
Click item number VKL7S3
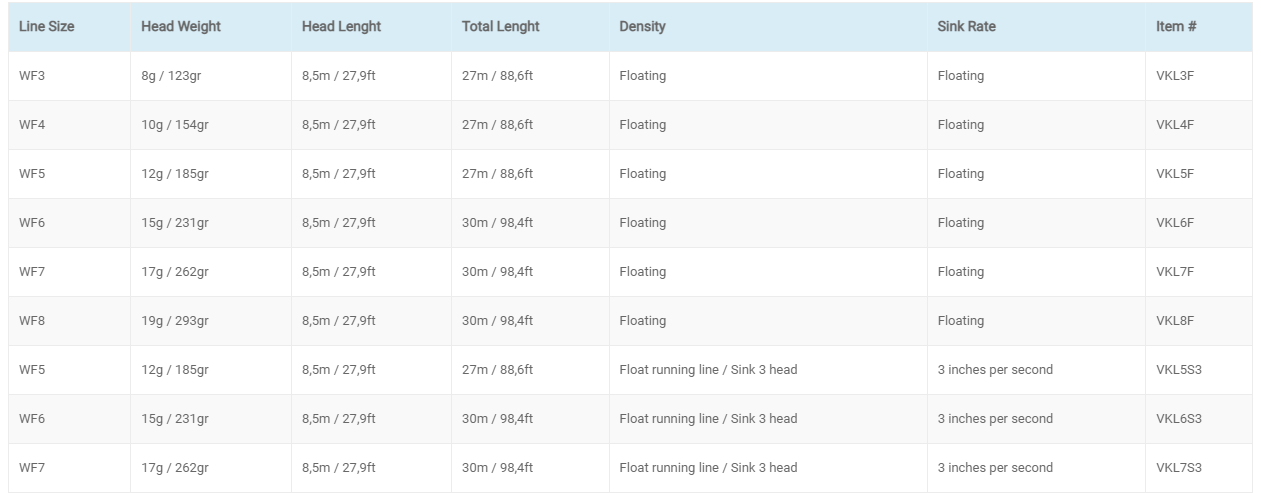point(1178,467)
